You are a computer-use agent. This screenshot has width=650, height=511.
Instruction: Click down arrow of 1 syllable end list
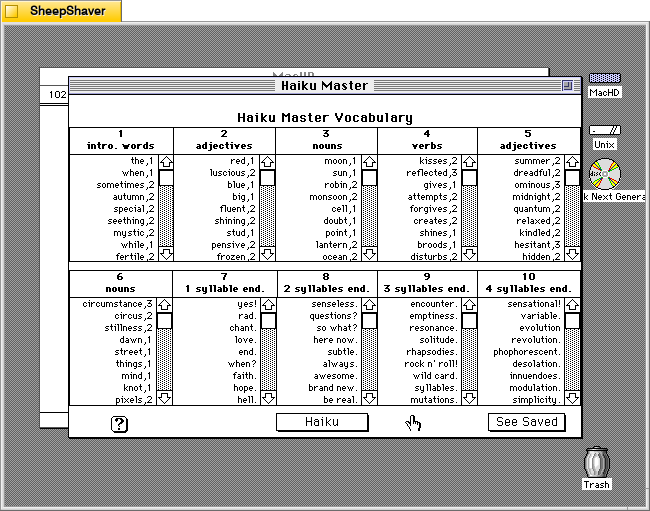click(269, 398)
